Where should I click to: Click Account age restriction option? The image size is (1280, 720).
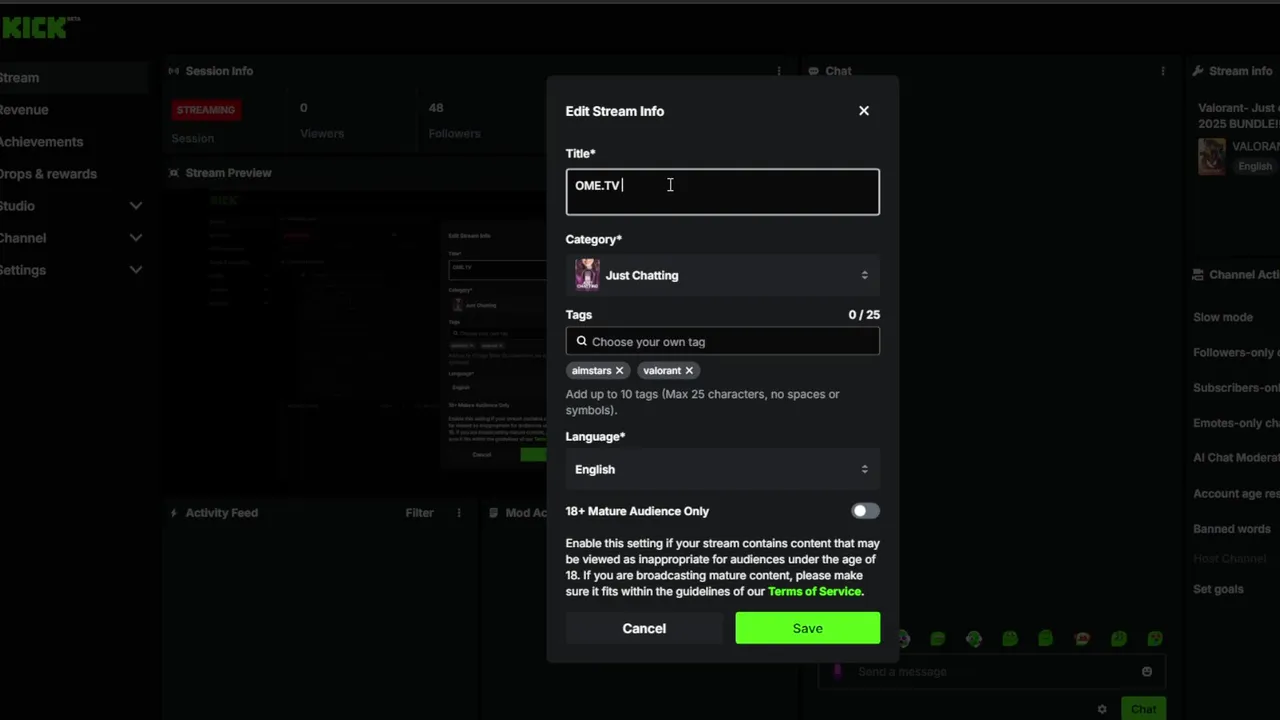pyautogui.click(x=1236, y=494)
